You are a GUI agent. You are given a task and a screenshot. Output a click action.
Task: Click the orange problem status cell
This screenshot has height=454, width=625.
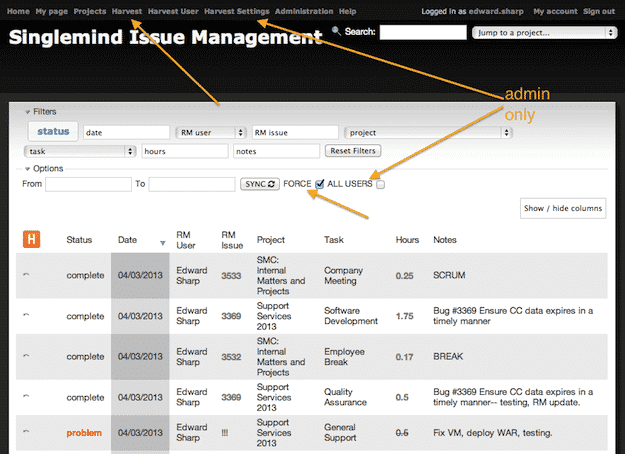[84, 433]
